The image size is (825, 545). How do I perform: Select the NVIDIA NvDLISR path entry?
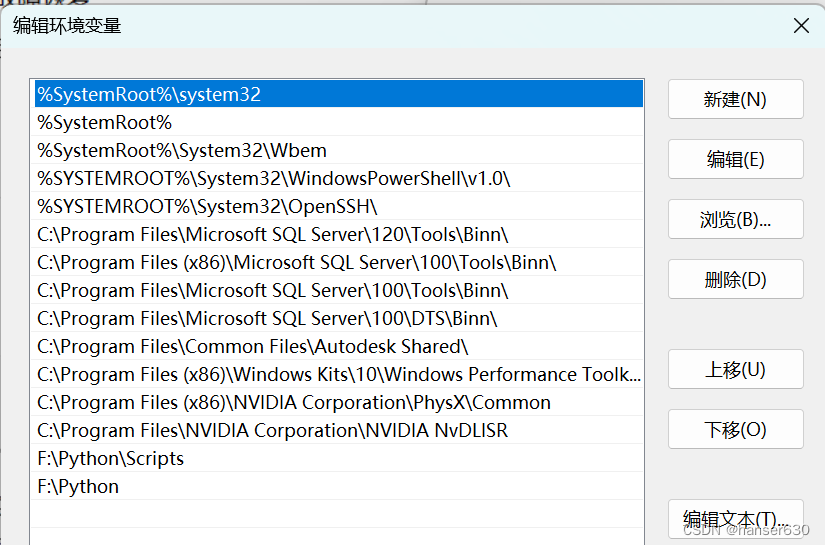(339, 430)
